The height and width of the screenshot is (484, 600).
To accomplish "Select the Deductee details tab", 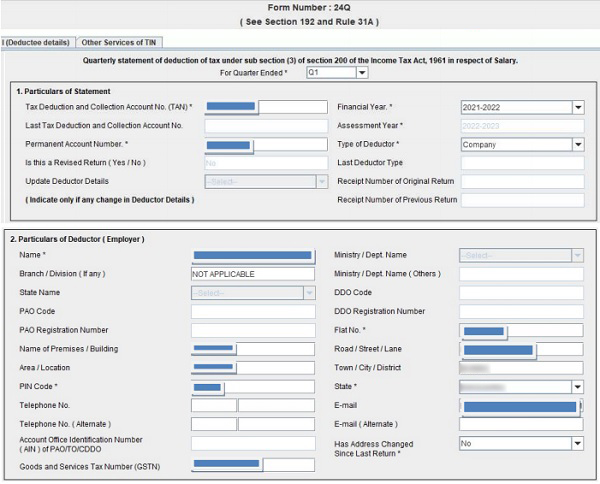I will pyautogui.click(x=36, y=42).
